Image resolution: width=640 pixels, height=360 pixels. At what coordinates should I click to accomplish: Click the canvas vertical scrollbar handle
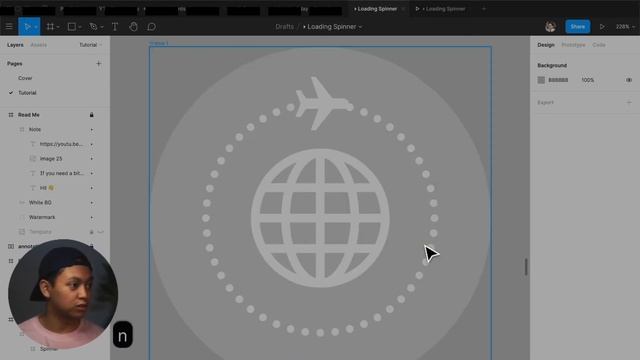pyautogui.click(x=526, y=267)
